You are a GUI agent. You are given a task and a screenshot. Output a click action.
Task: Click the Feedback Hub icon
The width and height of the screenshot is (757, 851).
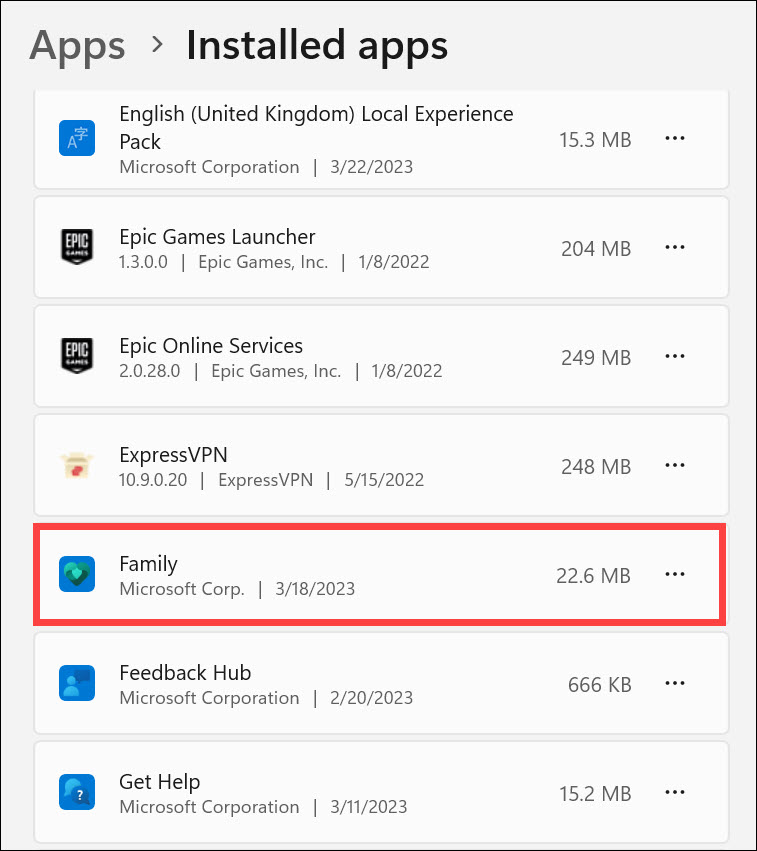pyautogui.click(x=77, y=683)
